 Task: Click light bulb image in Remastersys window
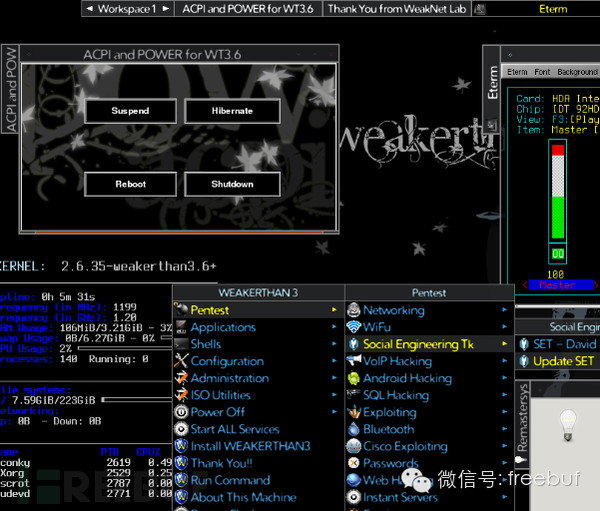567,424
